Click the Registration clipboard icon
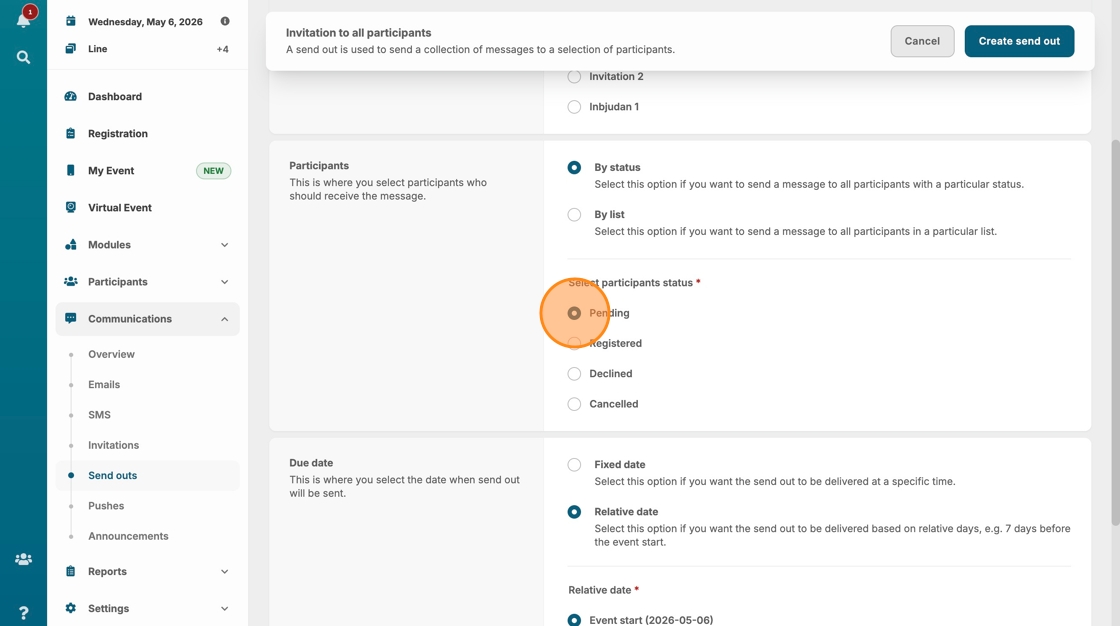 (x=71, y=134)
